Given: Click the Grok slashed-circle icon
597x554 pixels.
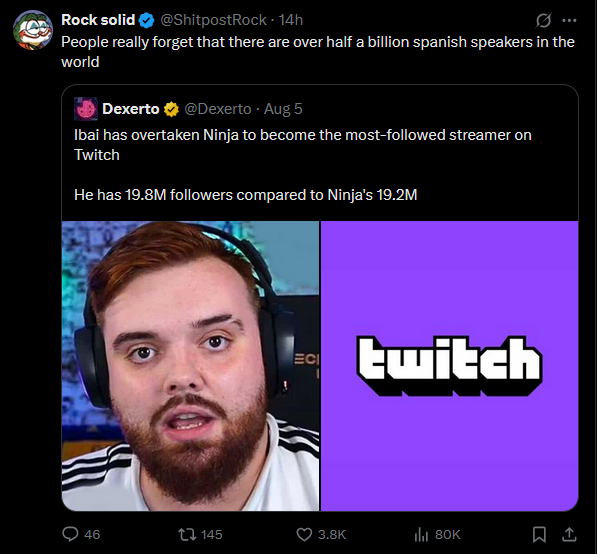Looking at the screenshot, I should (x=543, y=21).
